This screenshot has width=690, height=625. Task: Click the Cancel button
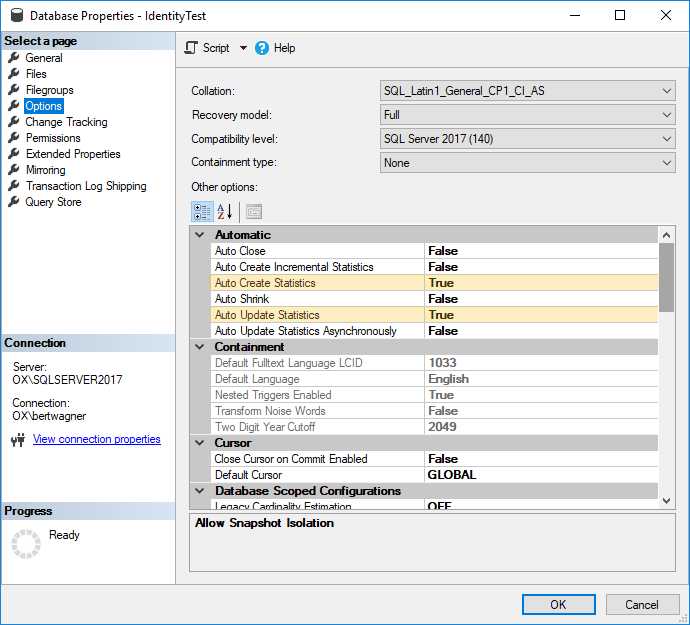642,604
